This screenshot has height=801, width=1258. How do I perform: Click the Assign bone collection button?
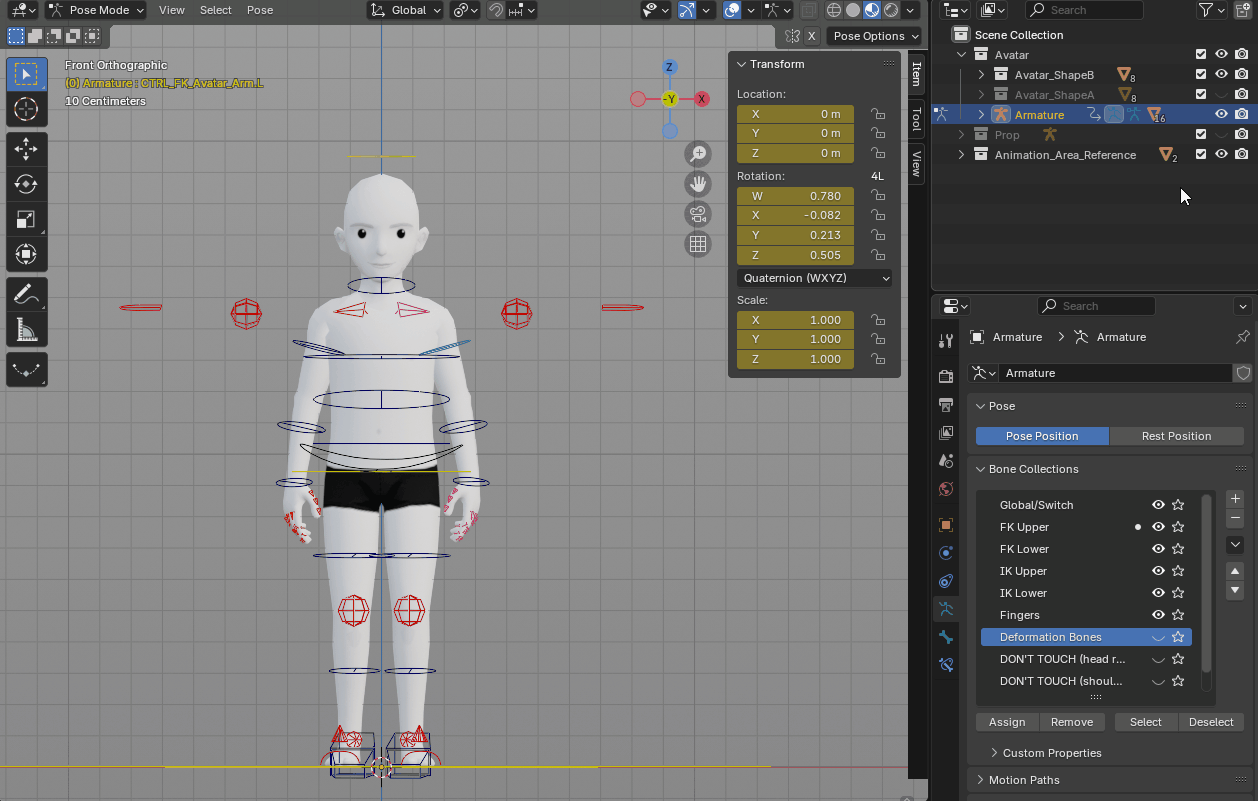coord(1007,722)
